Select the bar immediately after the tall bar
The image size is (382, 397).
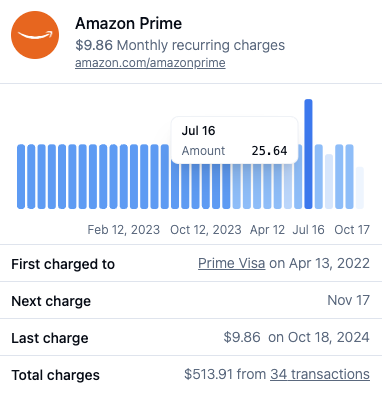coord(319,177)
